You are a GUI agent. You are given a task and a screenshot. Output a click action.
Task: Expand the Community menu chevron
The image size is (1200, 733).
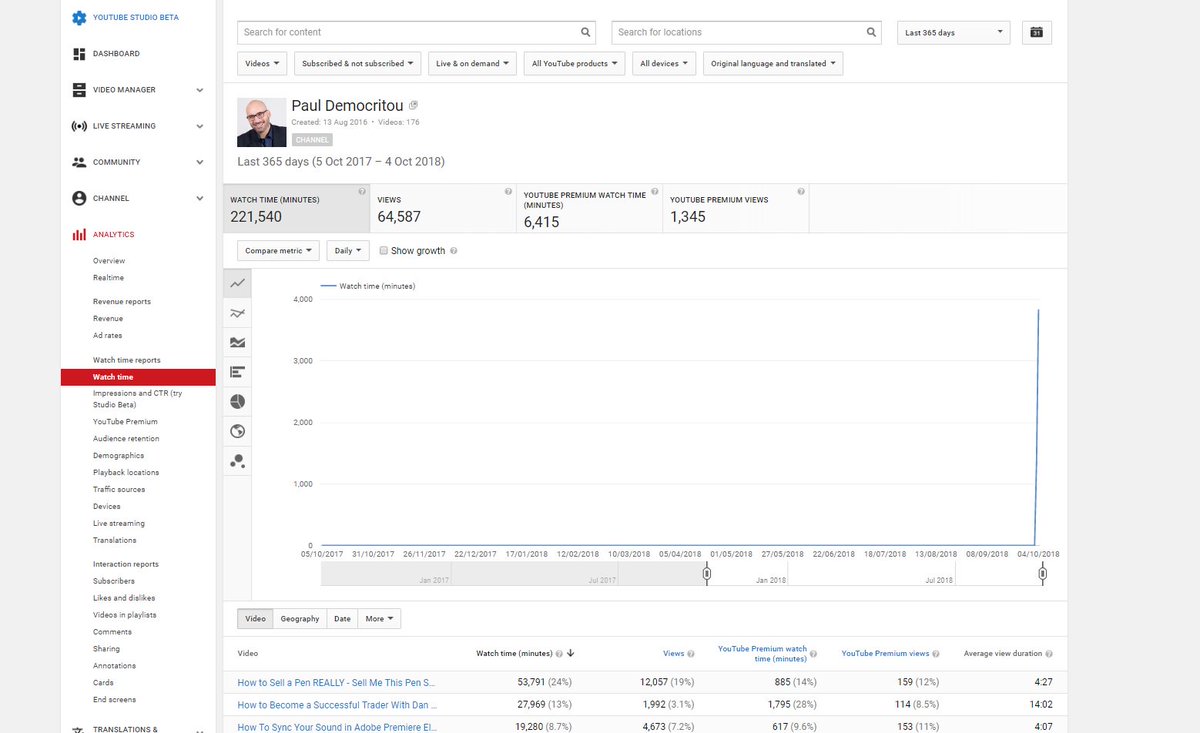tap(199, 162)
